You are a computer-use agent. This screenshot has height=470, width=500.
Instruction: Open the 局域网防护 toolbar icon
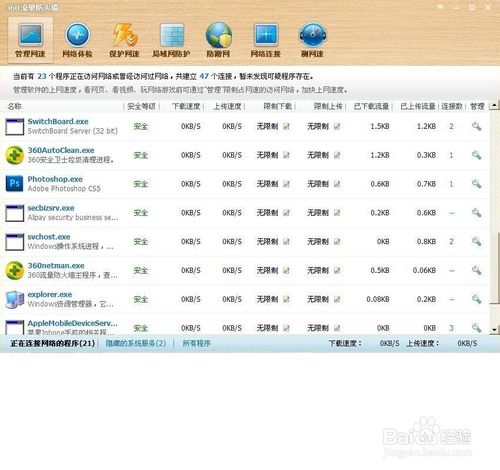(171, 40)
